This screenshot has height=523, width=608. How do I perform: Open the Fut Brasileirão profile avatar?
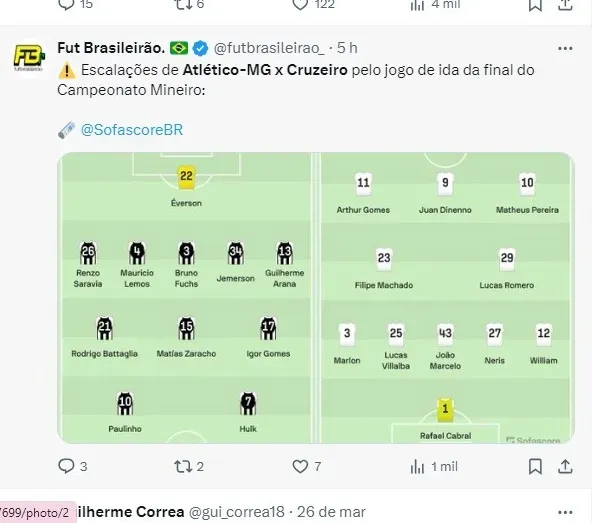pos(27,58)
